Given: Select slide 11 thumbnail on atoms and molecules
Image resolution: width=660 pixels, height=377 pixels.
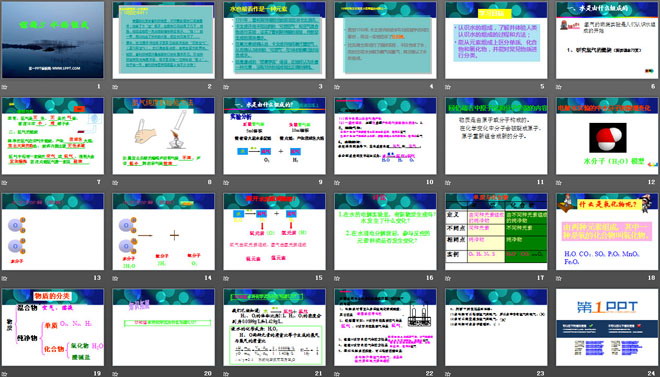Looking at the screenshot, I should click(x=496, y=136).
